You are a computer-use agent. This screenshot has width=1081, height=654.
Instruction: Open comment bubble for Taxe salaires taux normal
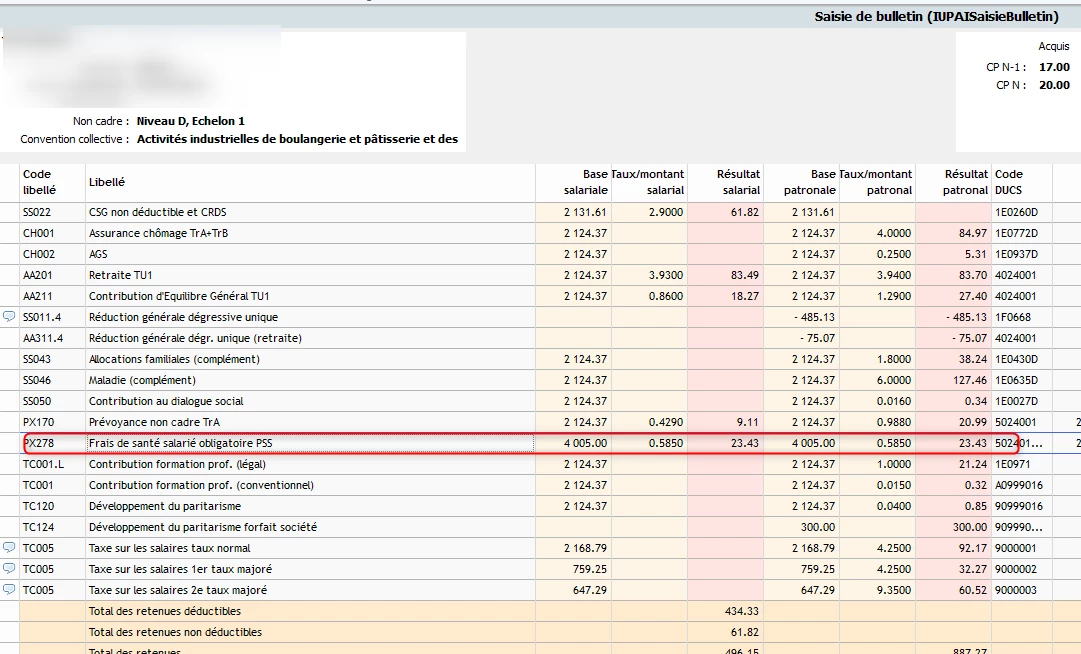(9, 548)
